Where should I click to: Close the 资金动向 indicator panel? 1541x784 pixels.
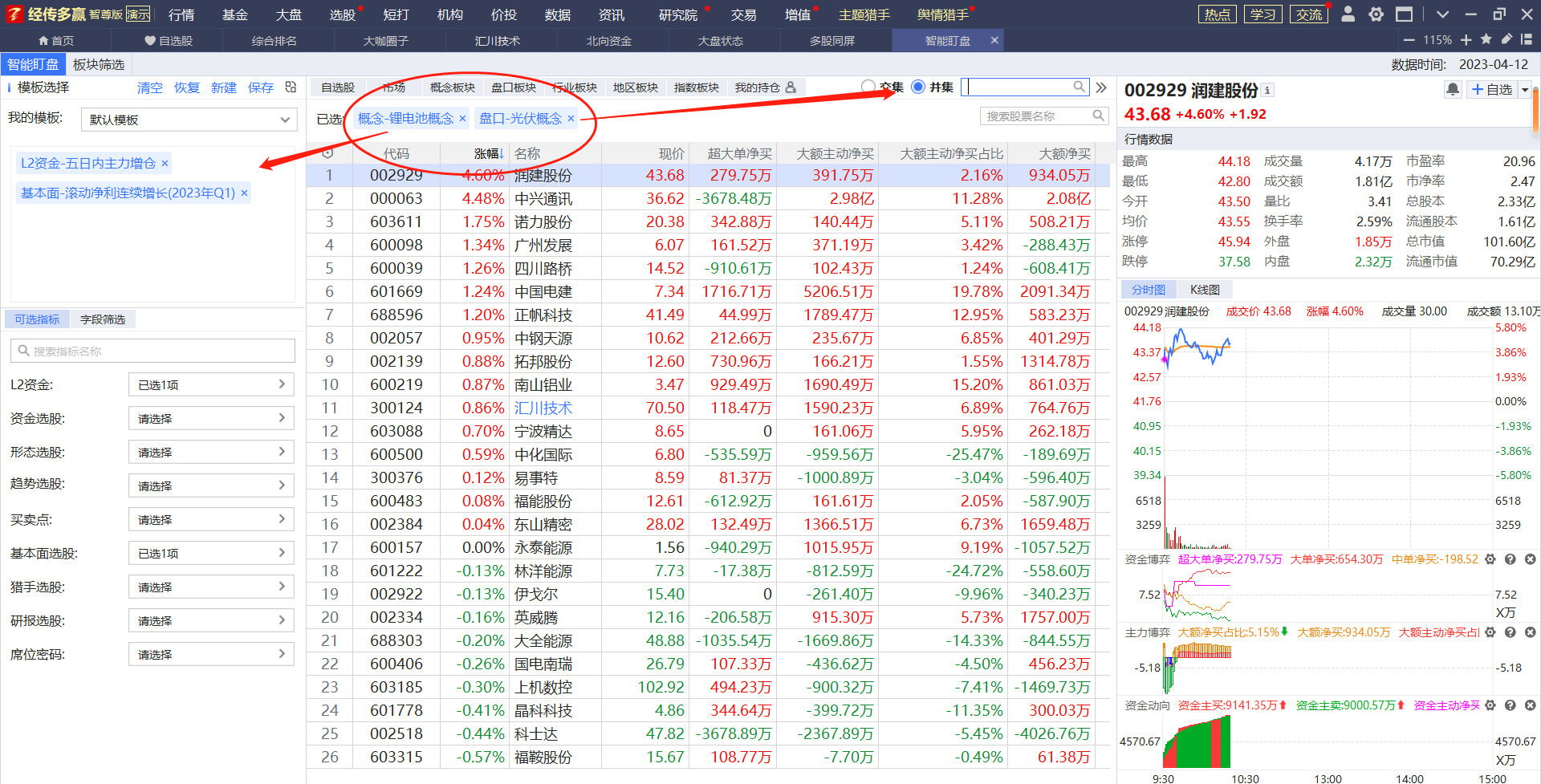1530,705
